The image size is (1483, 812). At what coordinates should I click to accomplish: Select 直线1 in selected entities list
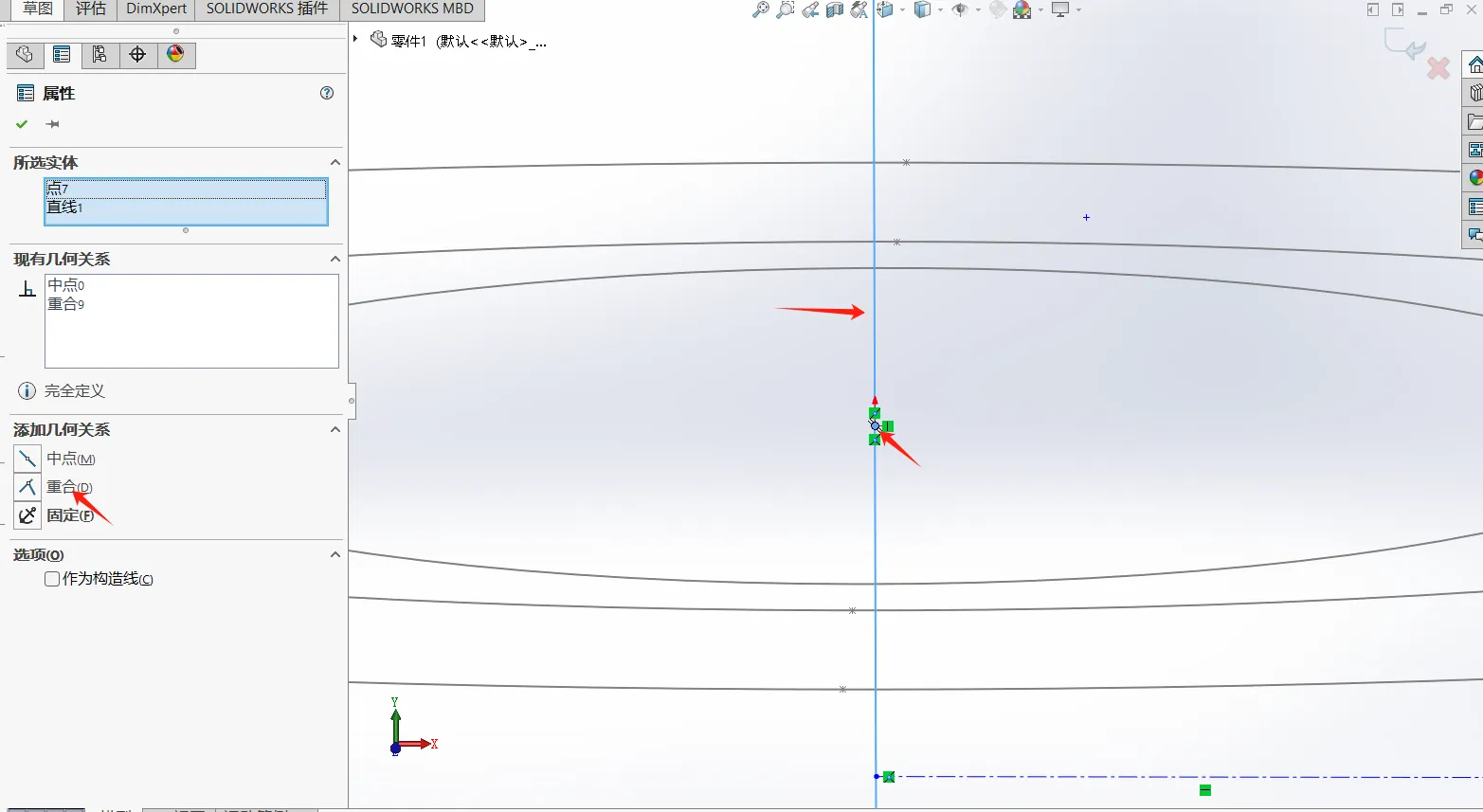click(186, 208)
